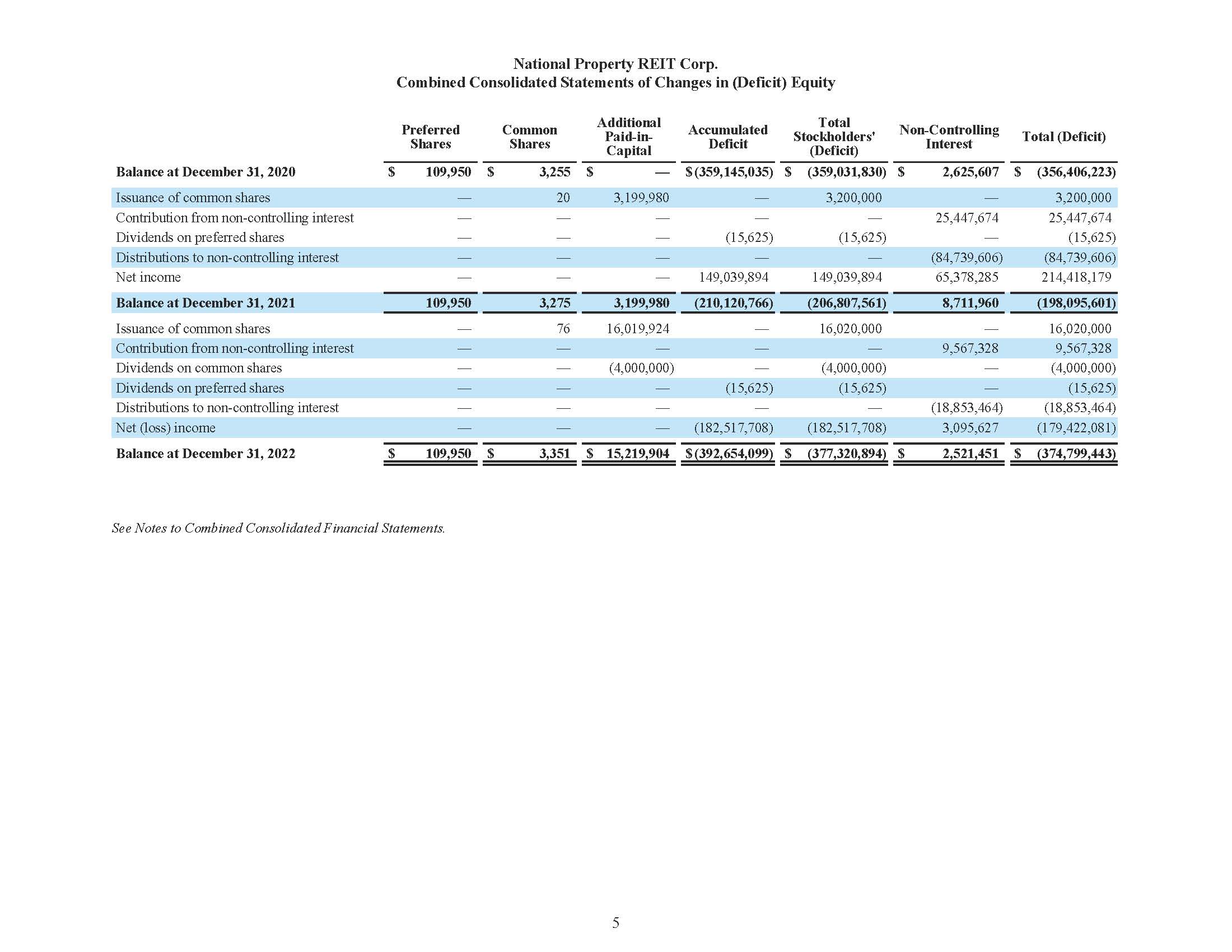
Task: Select the Total (Deficit) column header
Action: (x=1064, y=137)
